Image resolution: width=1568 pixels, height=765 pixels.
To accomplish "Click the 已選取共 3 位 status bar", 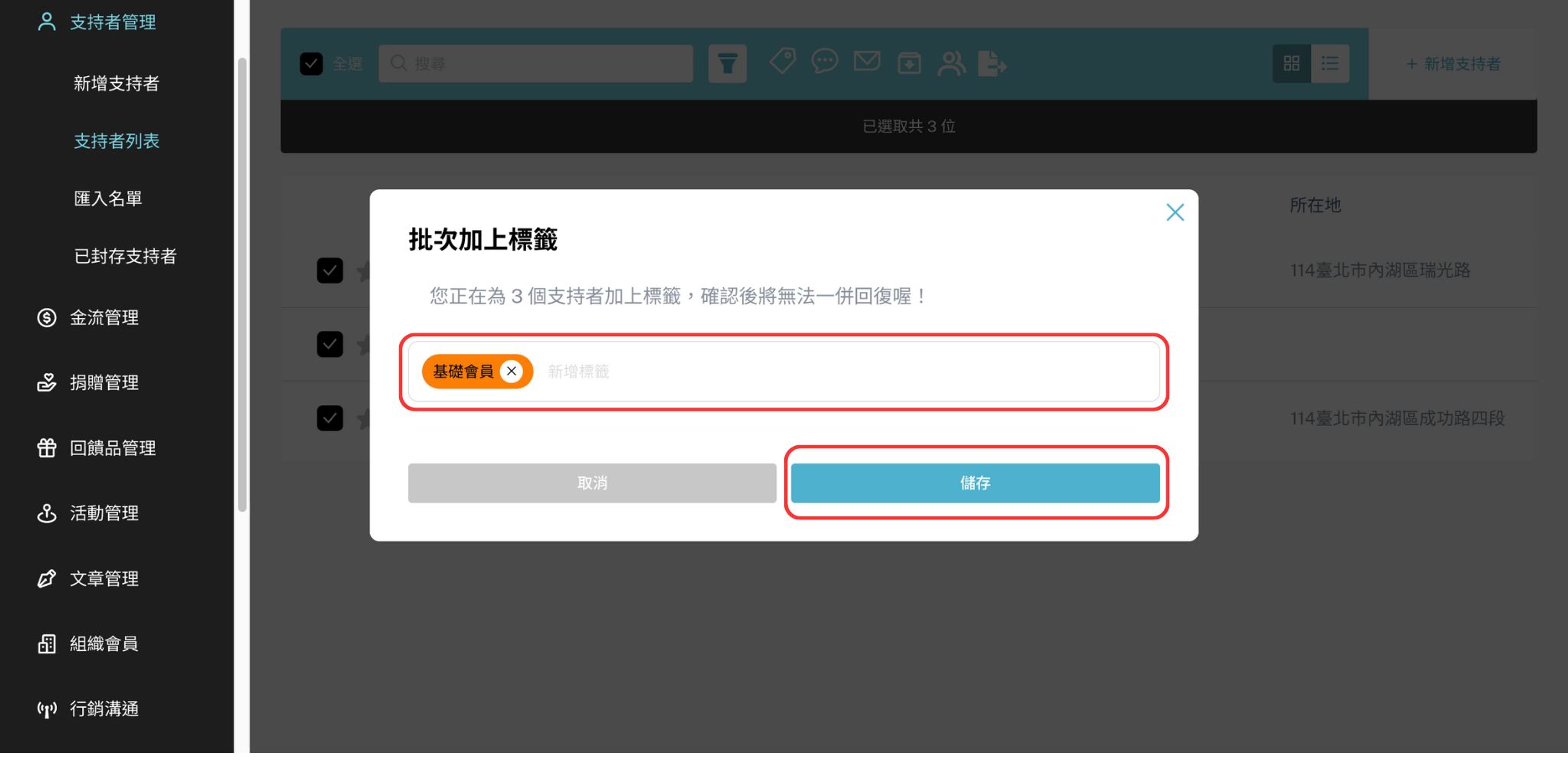I will click(909, 127).
